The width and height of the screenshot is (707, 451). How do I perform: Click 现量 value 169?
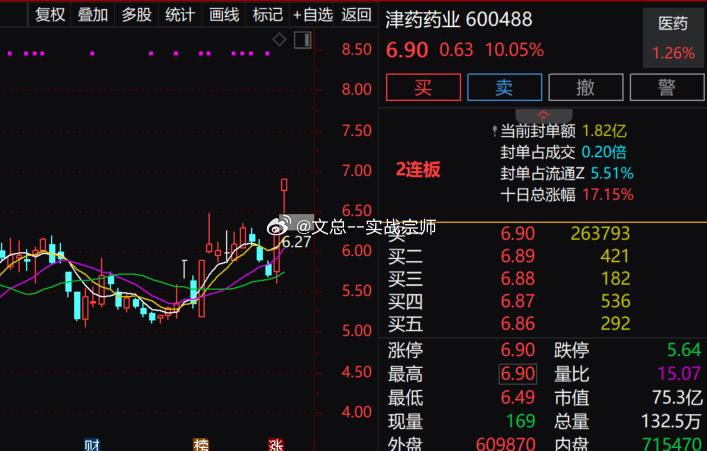coord(520,421)
